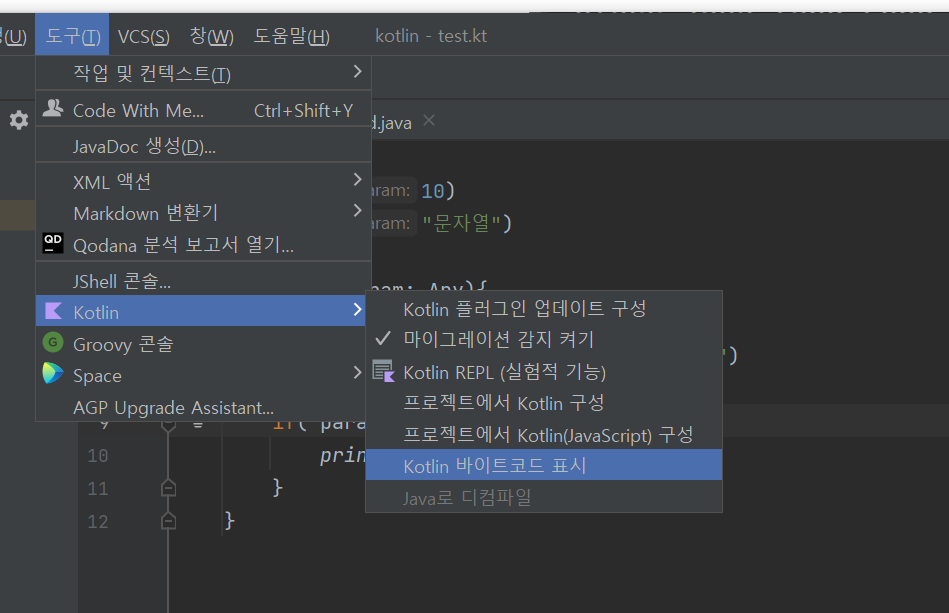
Task: Open XML 액션 submenu
Action: click(203, 182)
